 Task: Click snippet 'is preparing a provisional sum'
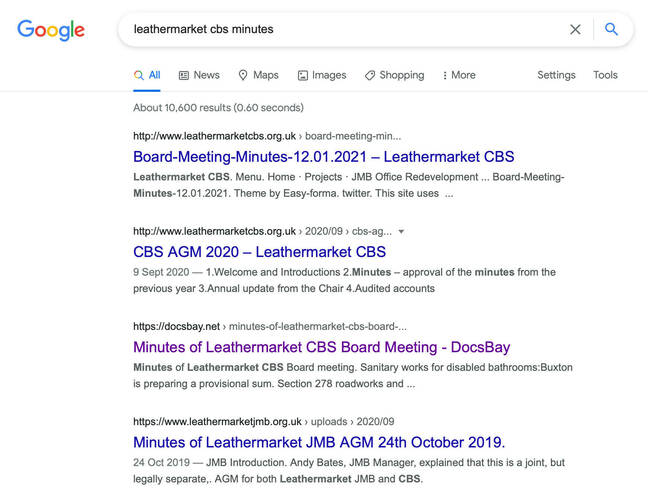[202, 384]
